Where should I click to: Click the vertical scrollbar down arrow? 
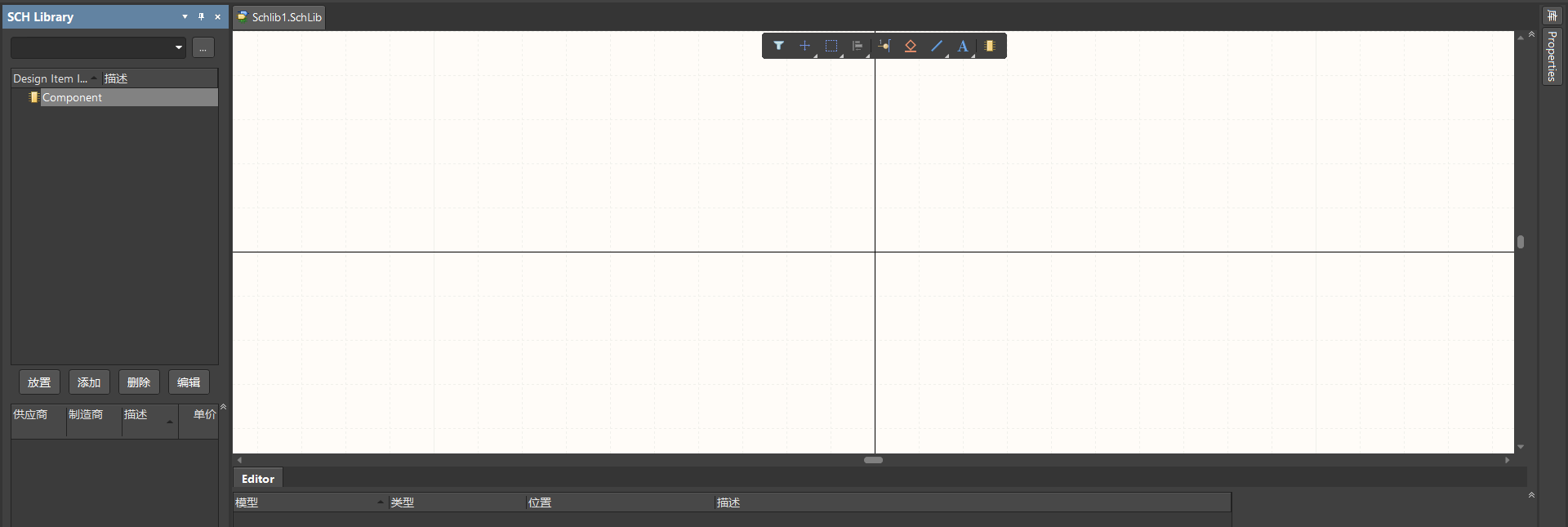pyautogui.click(x=1521, y=447)
